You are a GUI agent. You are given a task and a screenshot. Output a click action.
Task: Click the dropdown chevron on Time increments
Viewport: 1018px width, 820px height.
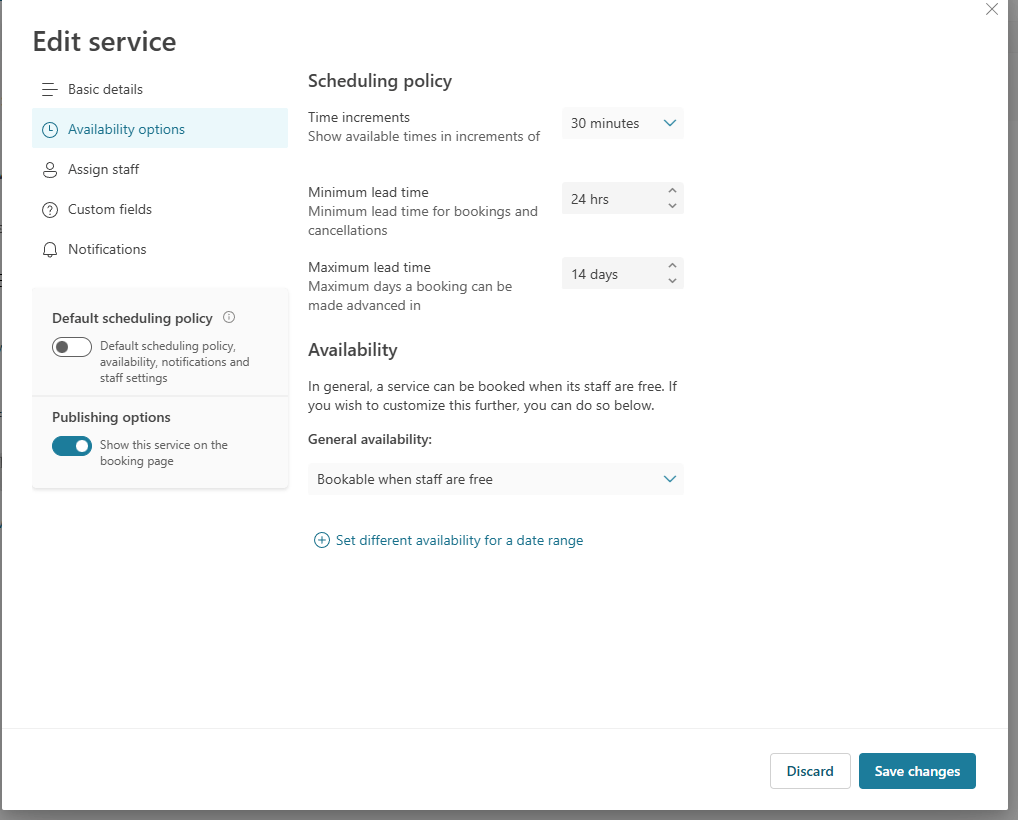670,123
